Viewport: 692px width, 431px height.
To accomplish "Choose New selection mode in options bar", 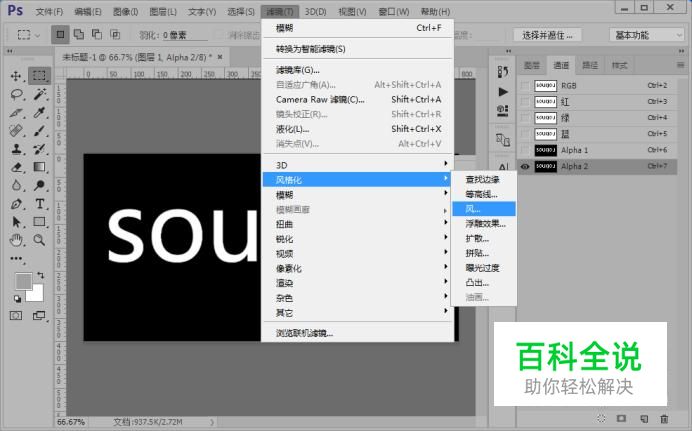I will point(60,34).
